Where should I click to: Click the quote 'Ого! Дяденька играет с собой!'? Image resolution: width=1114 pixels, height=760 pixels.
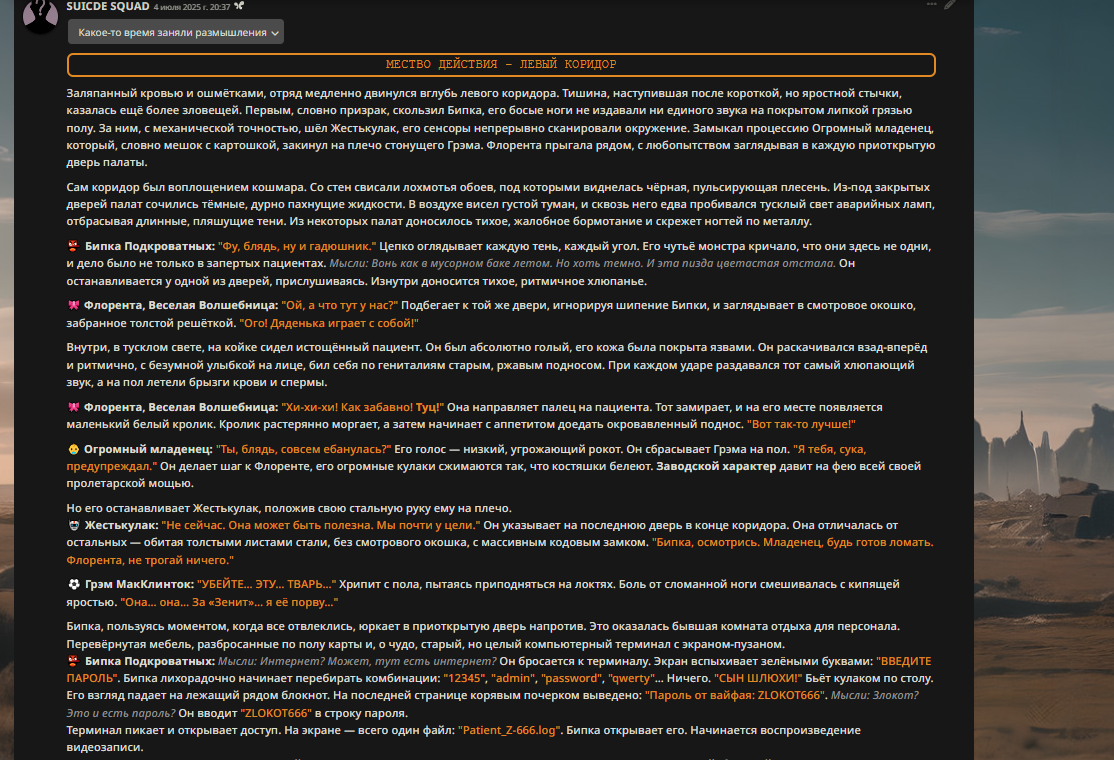[x=329, y=323]
